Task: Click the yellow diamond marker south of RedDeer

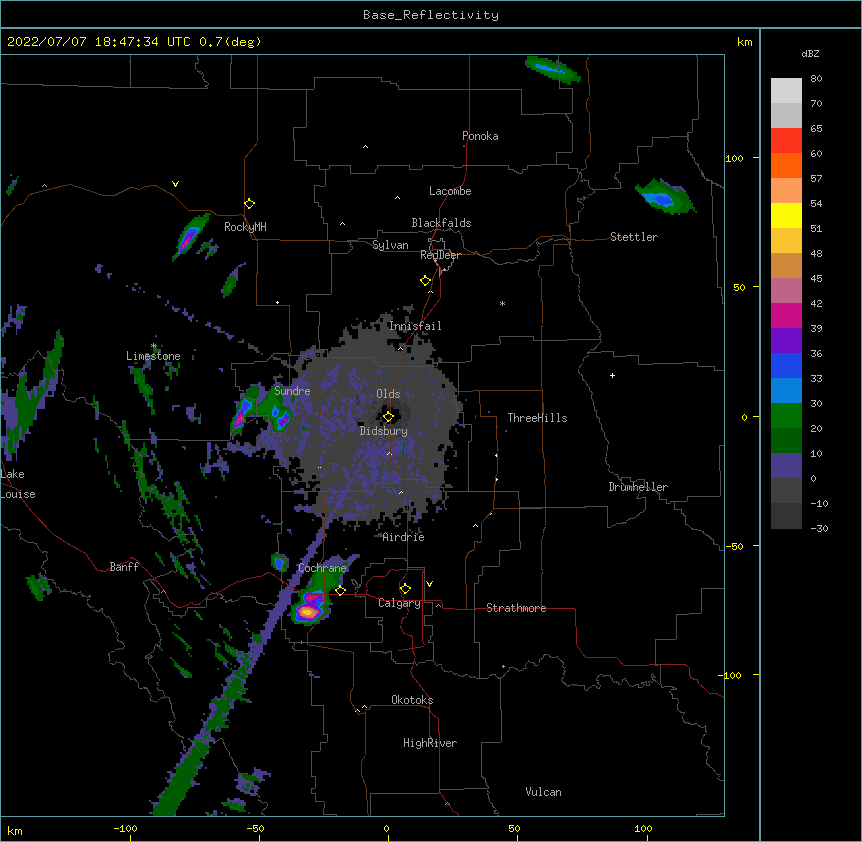Action: pos(426,281)
